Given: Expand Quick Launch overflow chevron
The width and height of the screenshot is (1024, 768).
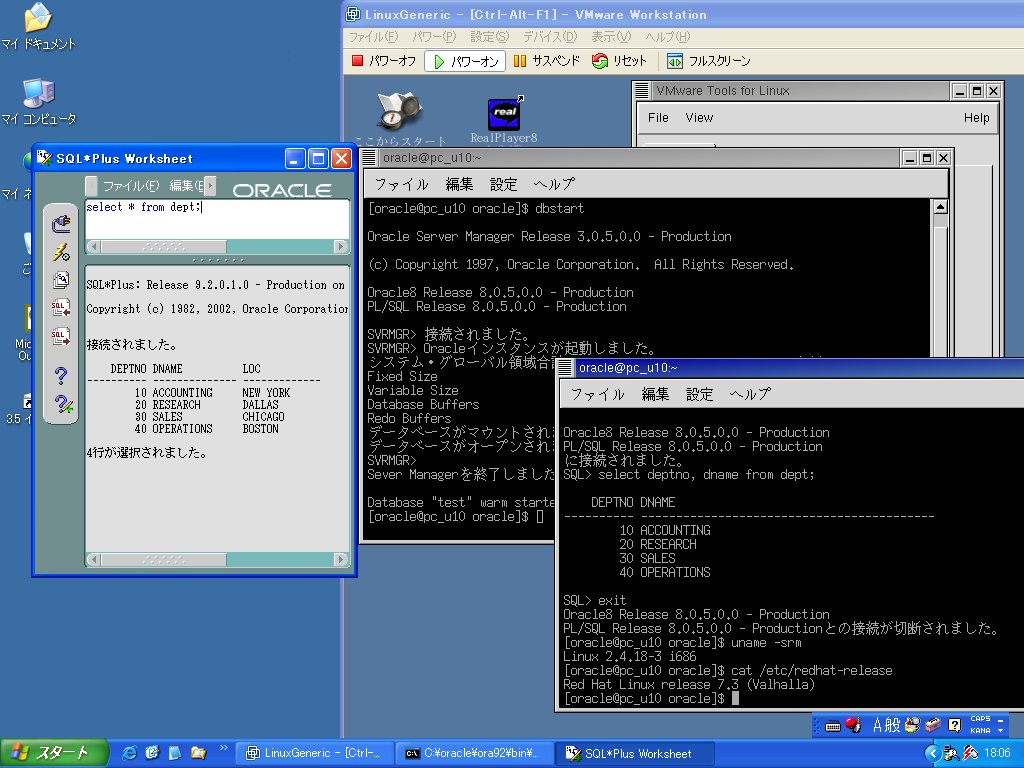Looking at the screenshot, I should pyautogui.click(x=223, y=748).
